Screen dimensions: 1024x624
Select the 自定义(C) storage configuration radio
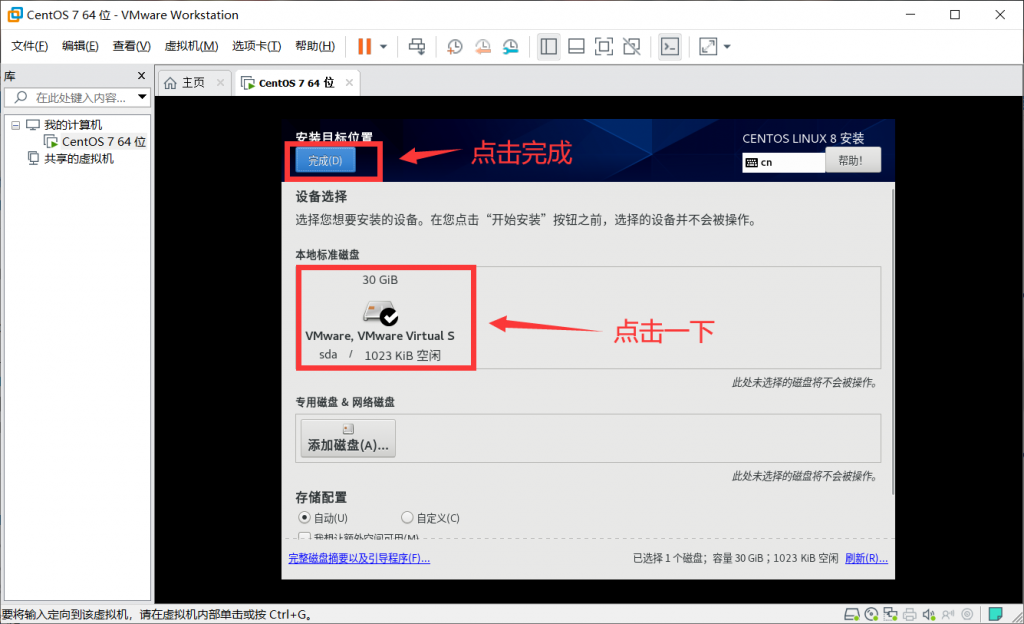pos(407,518)
